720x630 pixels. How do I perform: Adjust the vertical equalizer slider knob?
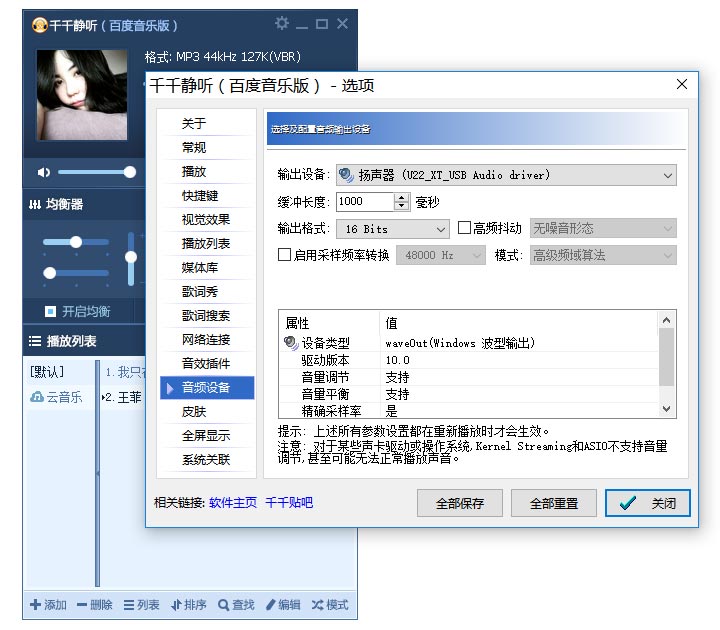click(x=131, y=257)
